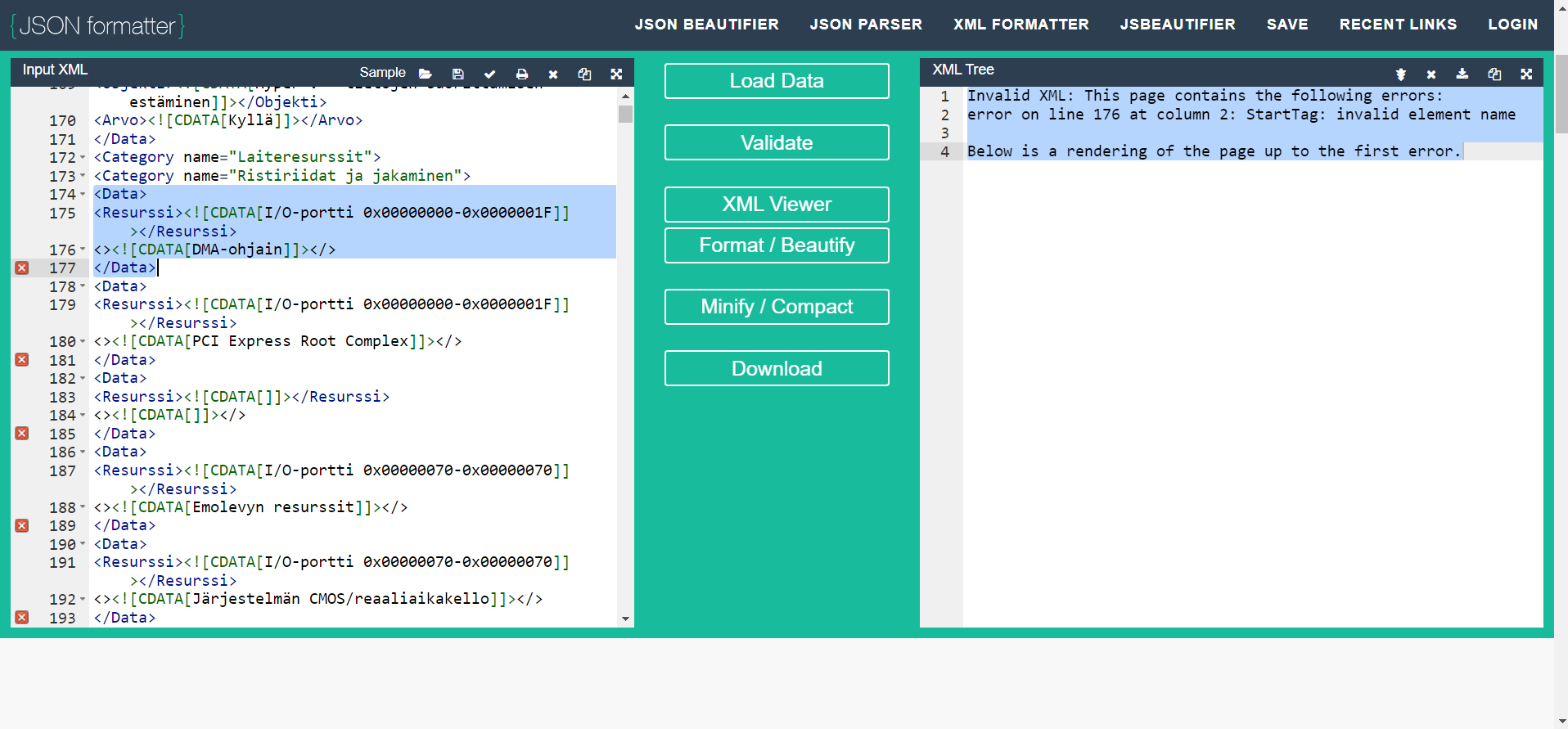Click the error marker on line 177
This screenshot has width=1568, height=729.
(x=22, y=268)
